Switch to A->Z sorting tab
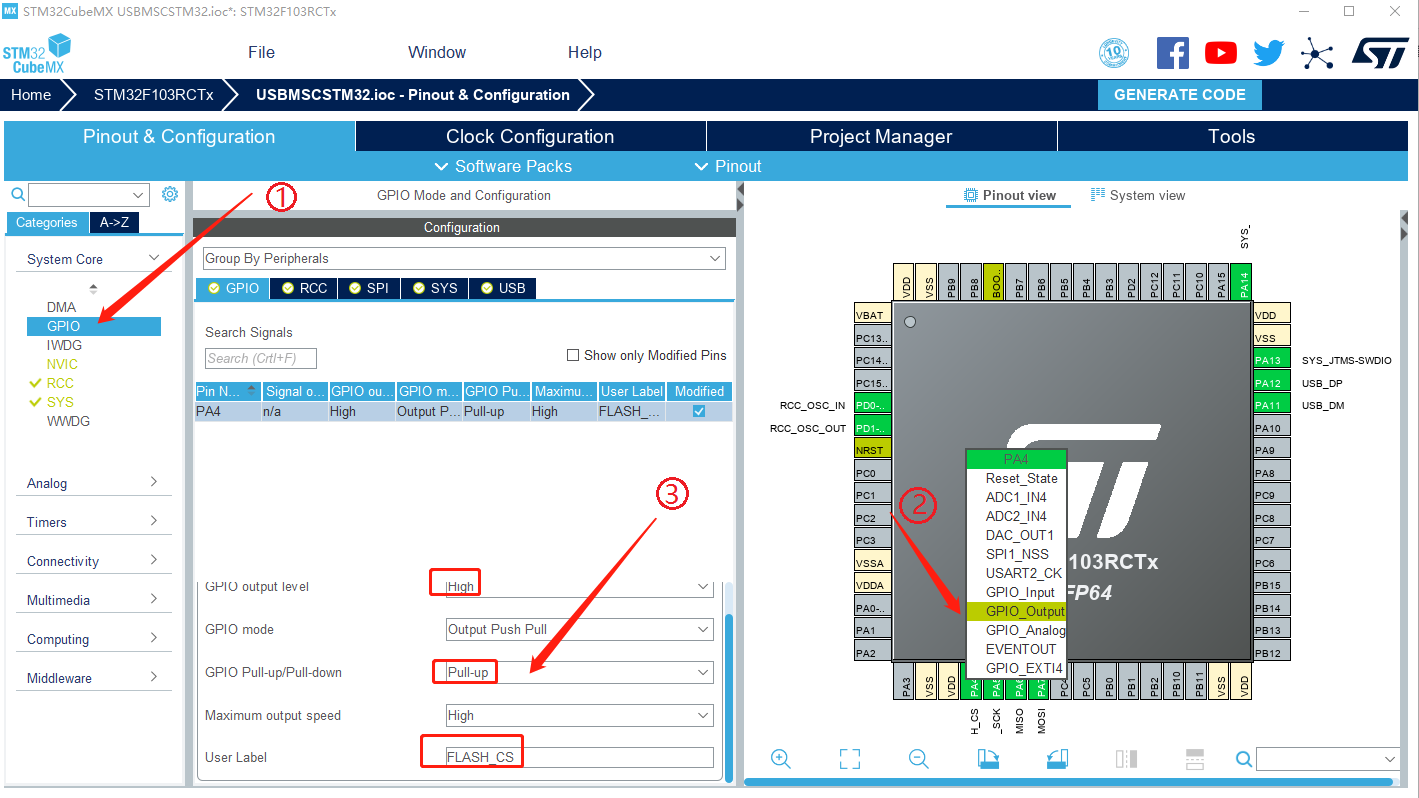The image size is (1419, 798). pyautogui.click(x=114, y=222)
